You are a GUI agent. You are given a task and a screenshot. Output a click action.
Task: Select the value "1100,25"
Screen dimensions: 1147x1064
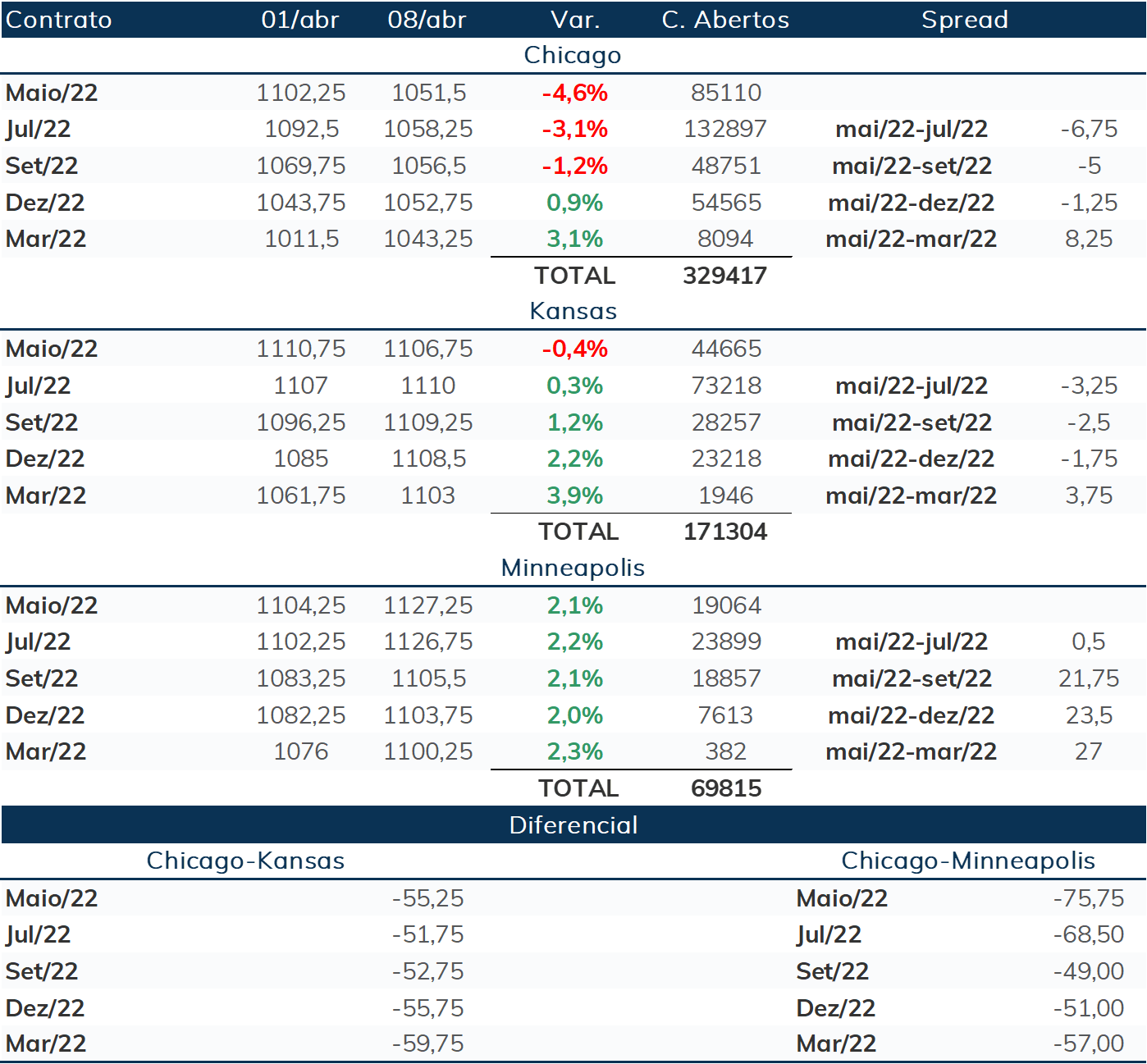point(428,751)
